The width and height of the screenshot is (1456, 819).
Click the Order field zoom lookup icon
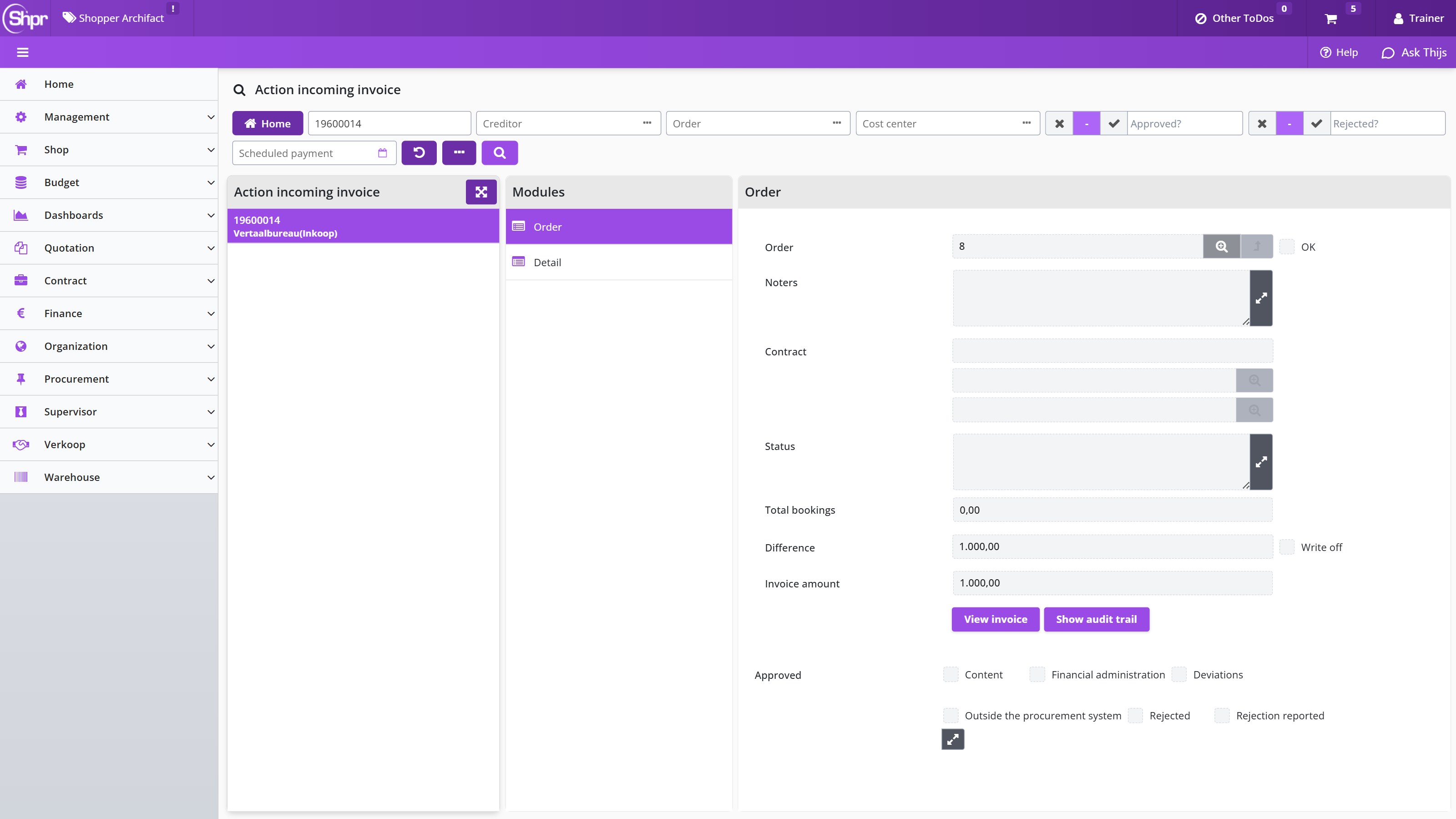1221,247
